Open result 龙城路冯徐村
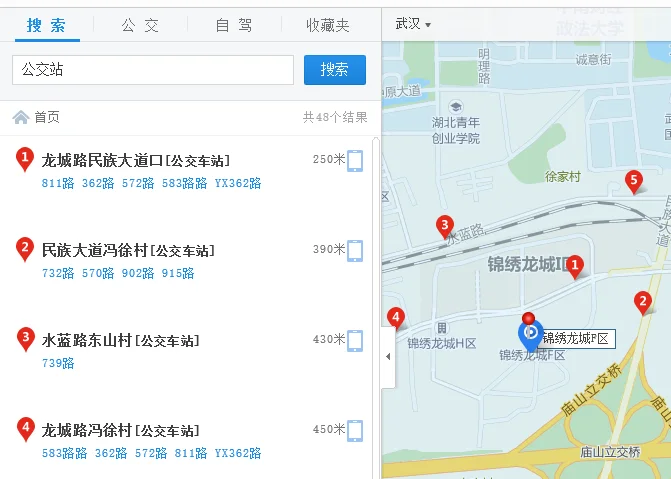Viewport: 671px width, 479px height. (120, 431)
